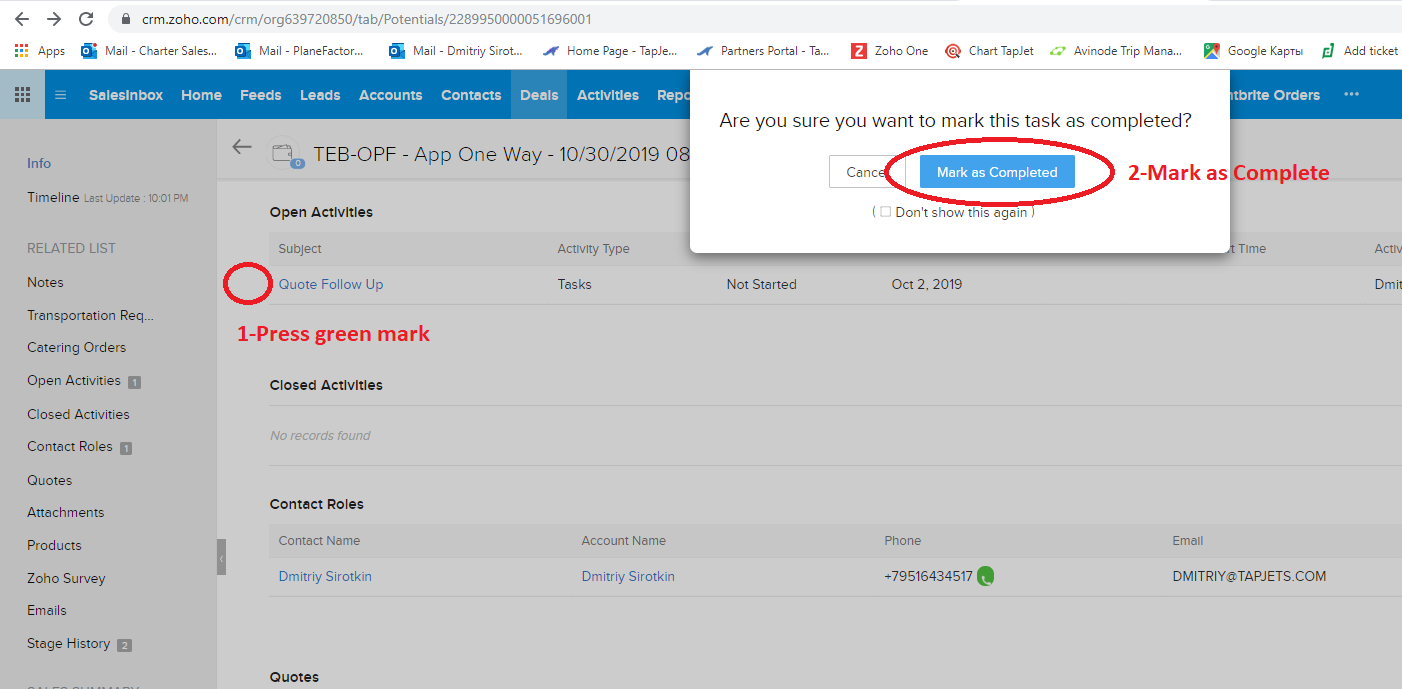
Task: Switch to the Leads tab
Action: (x=320, y=95)
